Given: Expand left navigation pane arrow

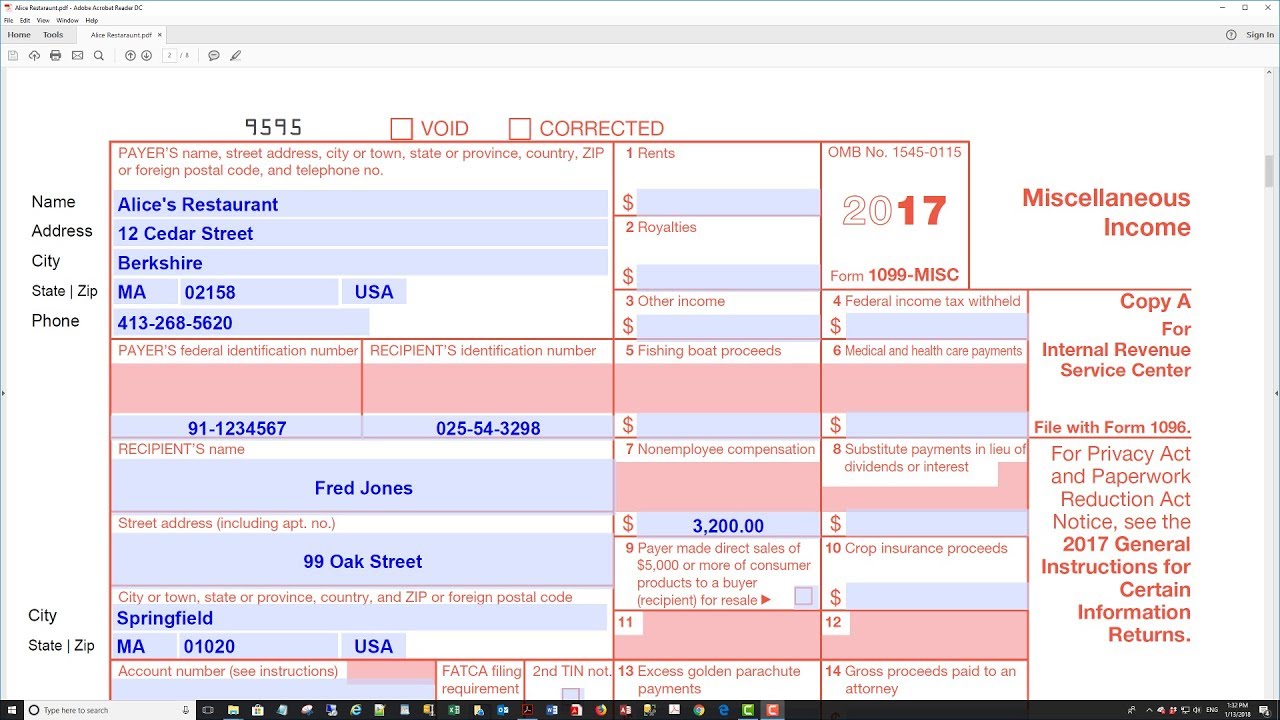Looking at the screenshot, I should coord(3,394).
